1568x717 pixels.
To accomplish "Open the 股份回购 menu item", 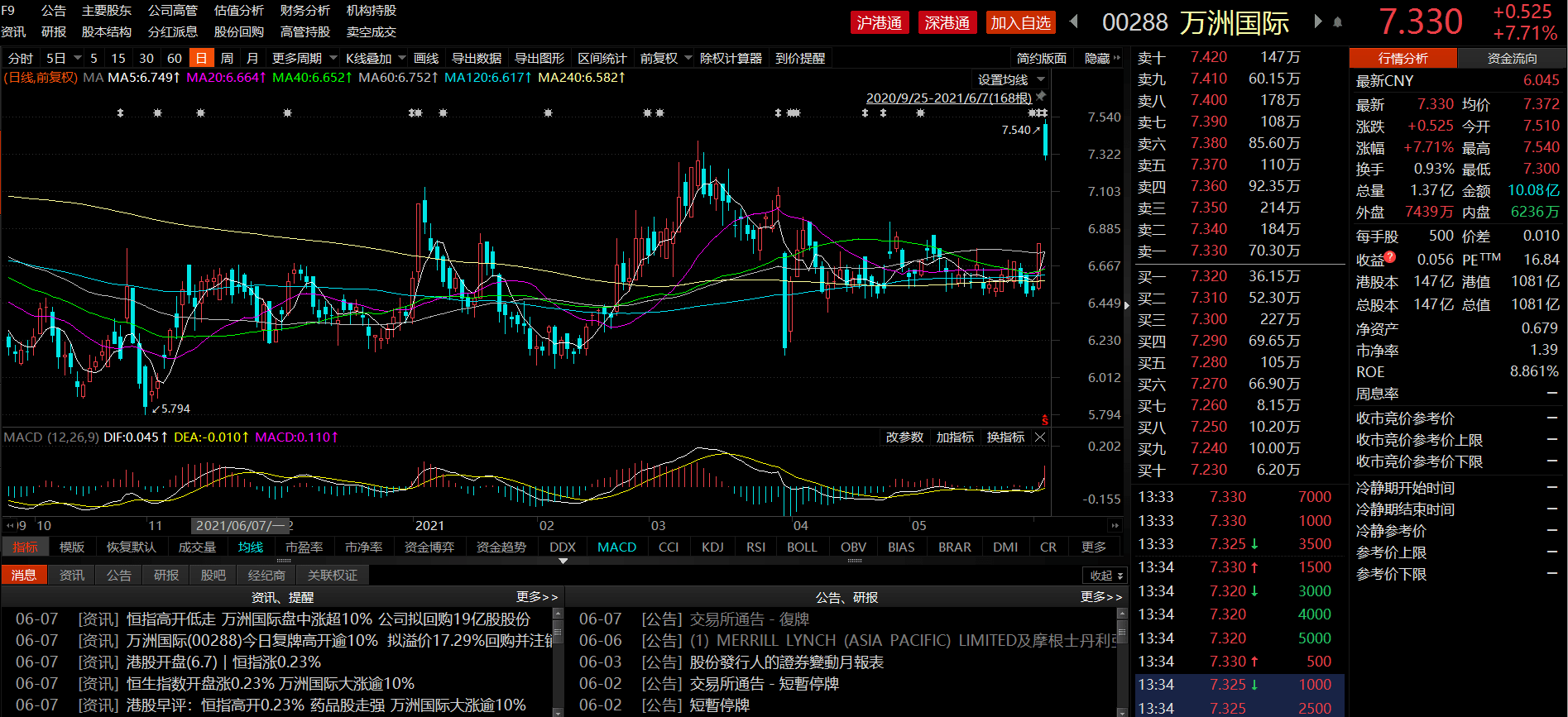I will click(x=239, y=32).
